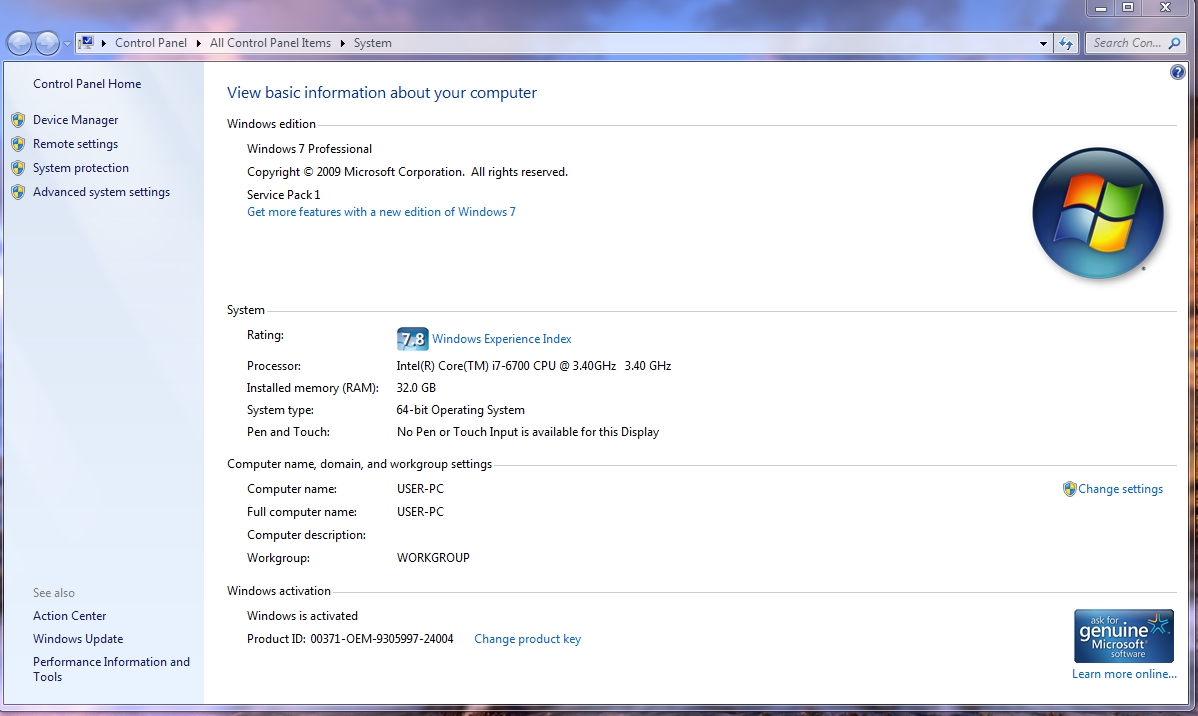Click the shield icon beside Remote settings
The height and width of the screenshot is (716, 1198).
[x=18, y=144]
